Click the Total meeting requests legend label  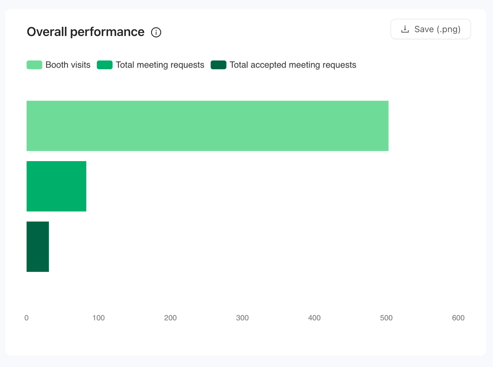(x=160, y=65)
